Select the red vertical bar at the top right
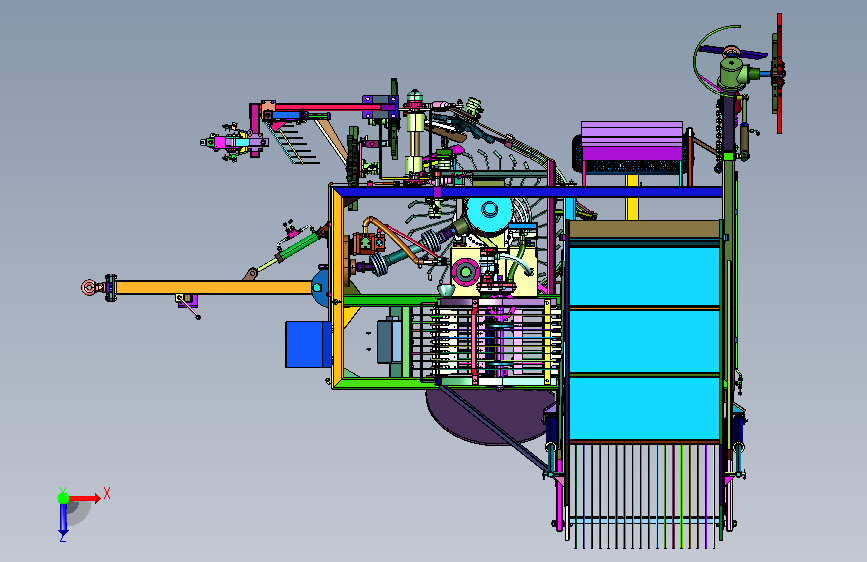 (x=779, y=74)
